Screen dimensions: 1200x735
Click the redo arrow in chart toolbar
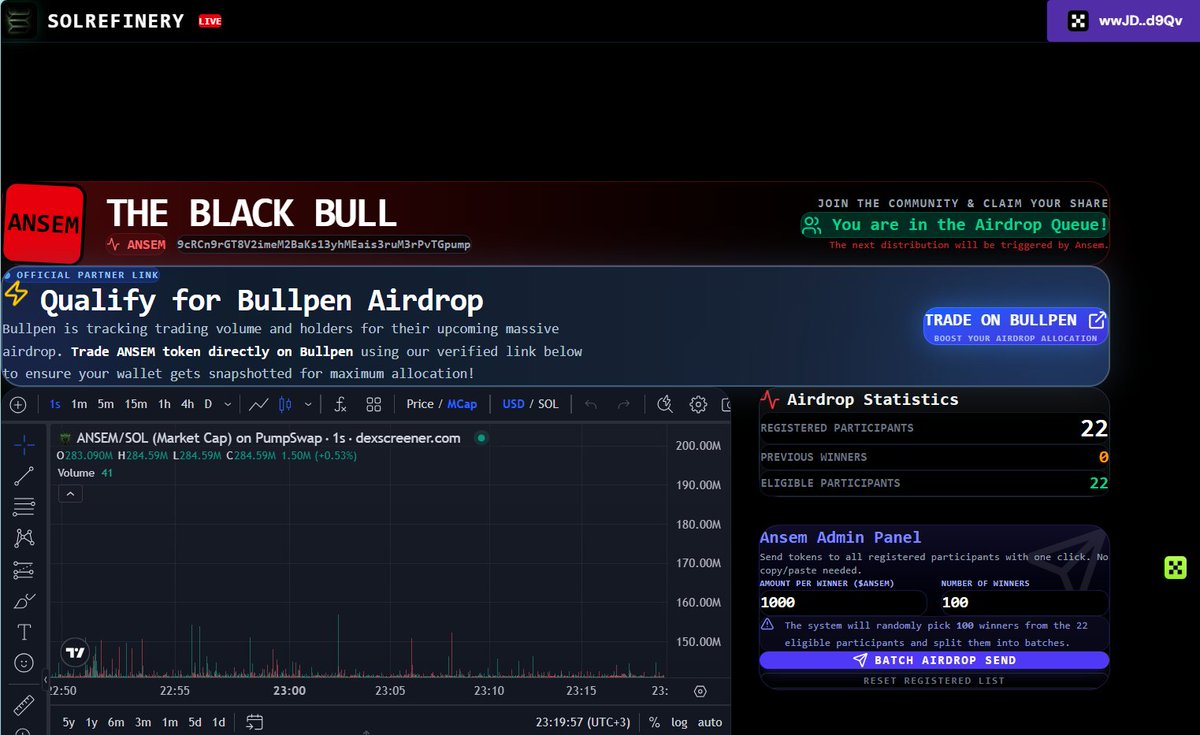point(624,404)
